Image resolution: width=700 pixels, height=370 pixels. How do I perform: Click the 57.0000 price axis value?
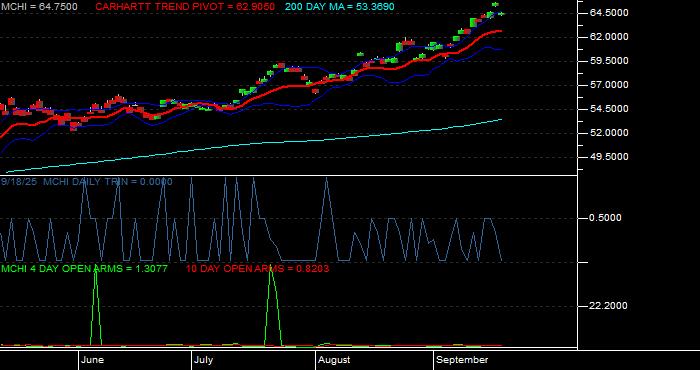[609, 85]
